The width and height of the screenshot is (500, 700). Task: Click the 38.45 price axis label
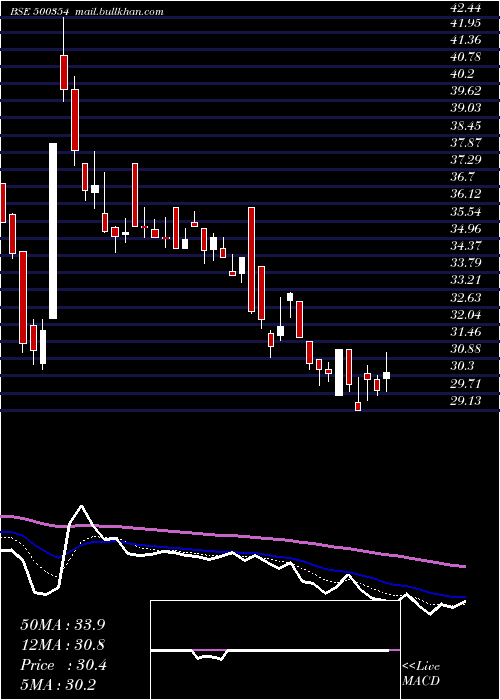466,126
